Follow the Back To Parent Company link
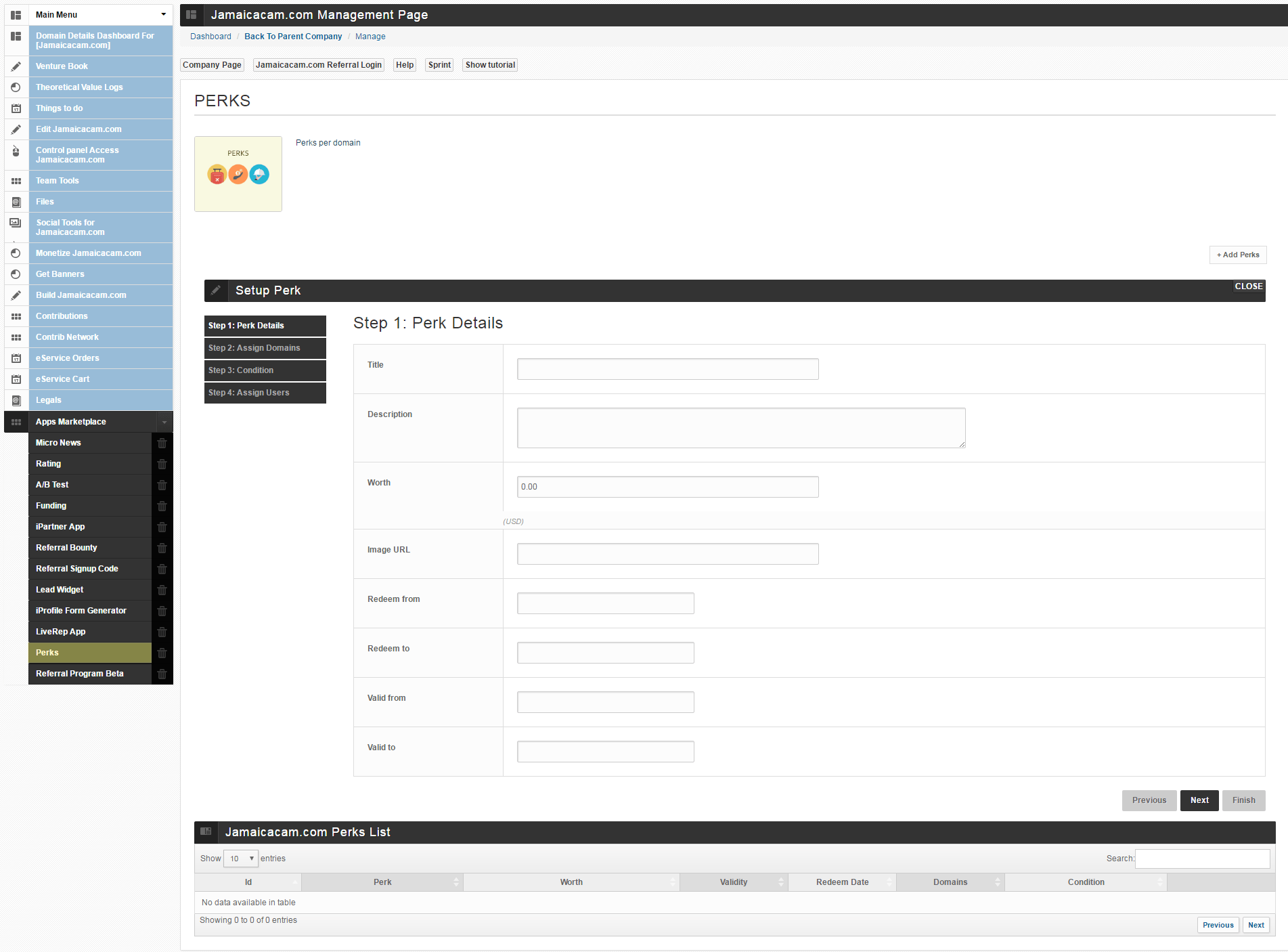1288x952 pixels. coord(293,37)
